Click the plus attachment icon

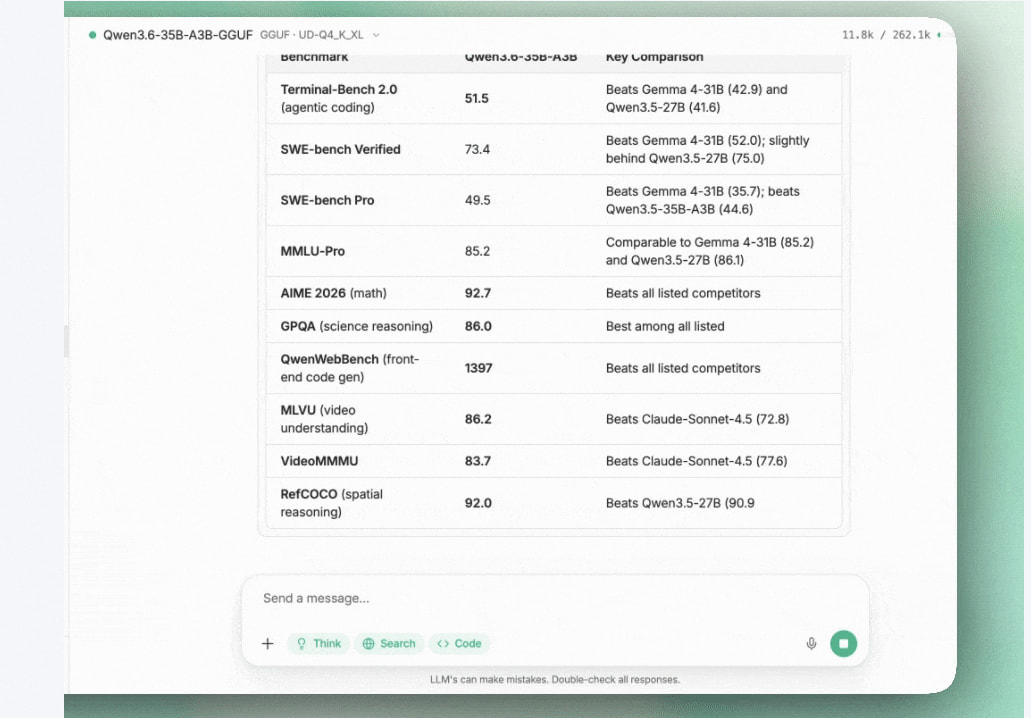[267, 644]
